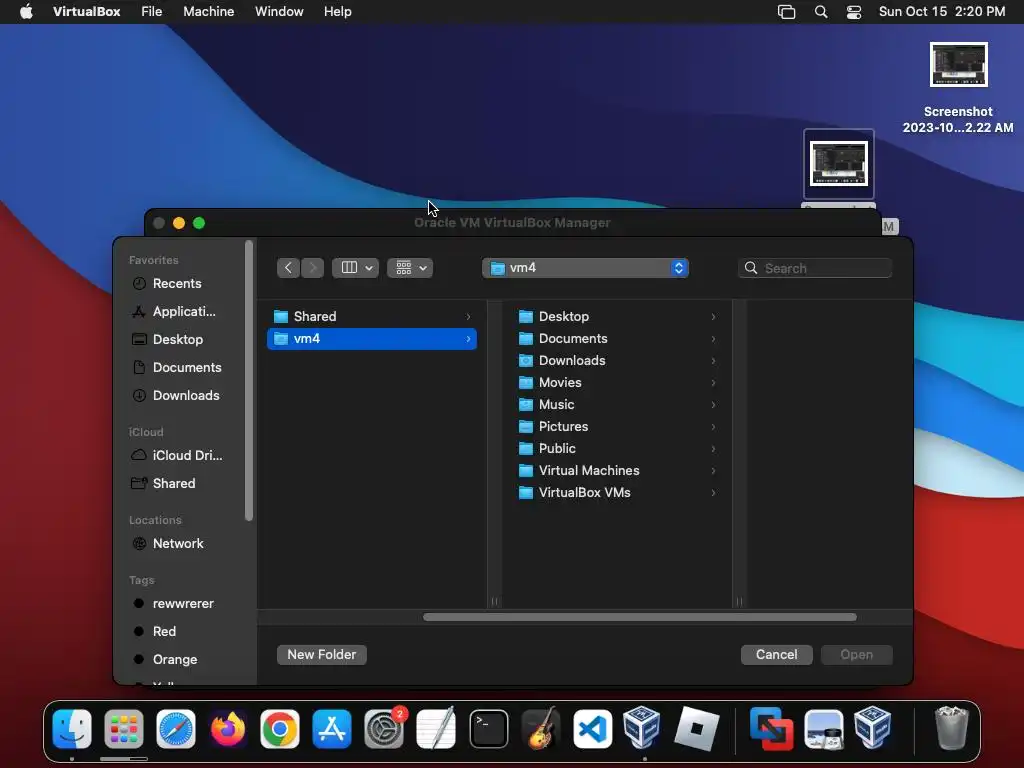
Task: Click the running VirtualBox dock icon
Action: 642,728
